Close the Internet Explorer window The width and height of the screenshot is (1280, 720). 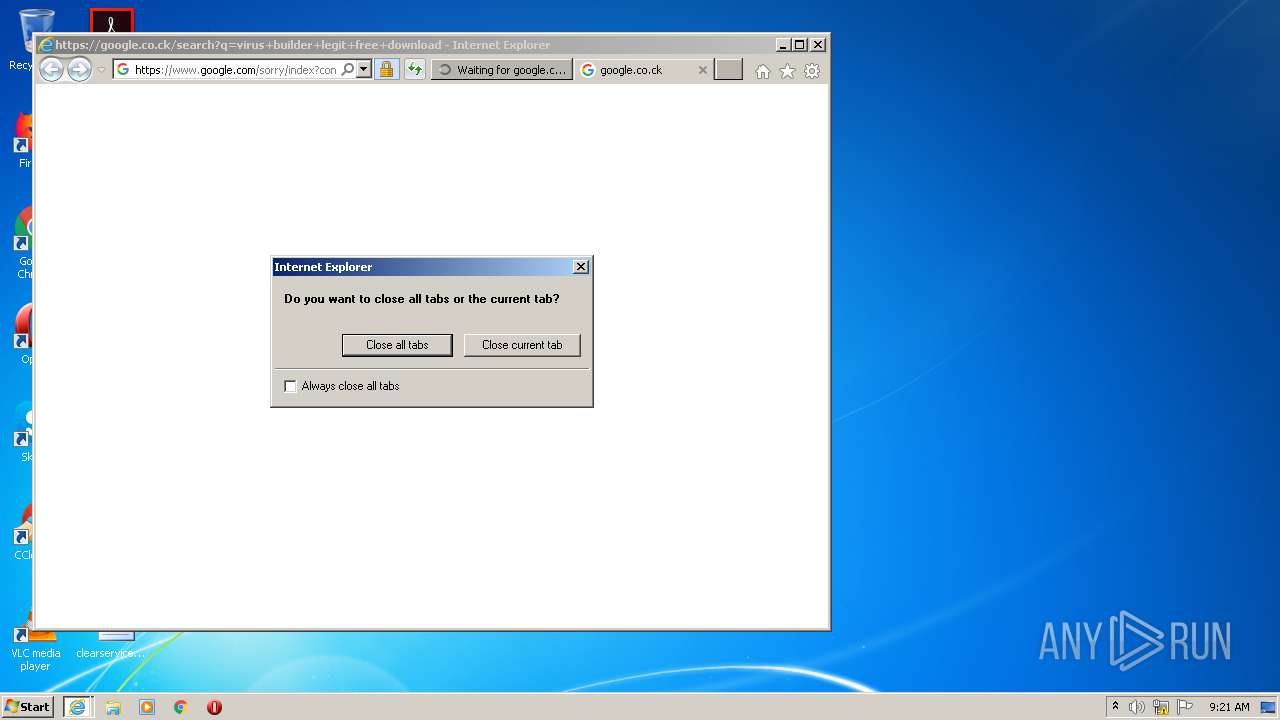coord(817,45)
